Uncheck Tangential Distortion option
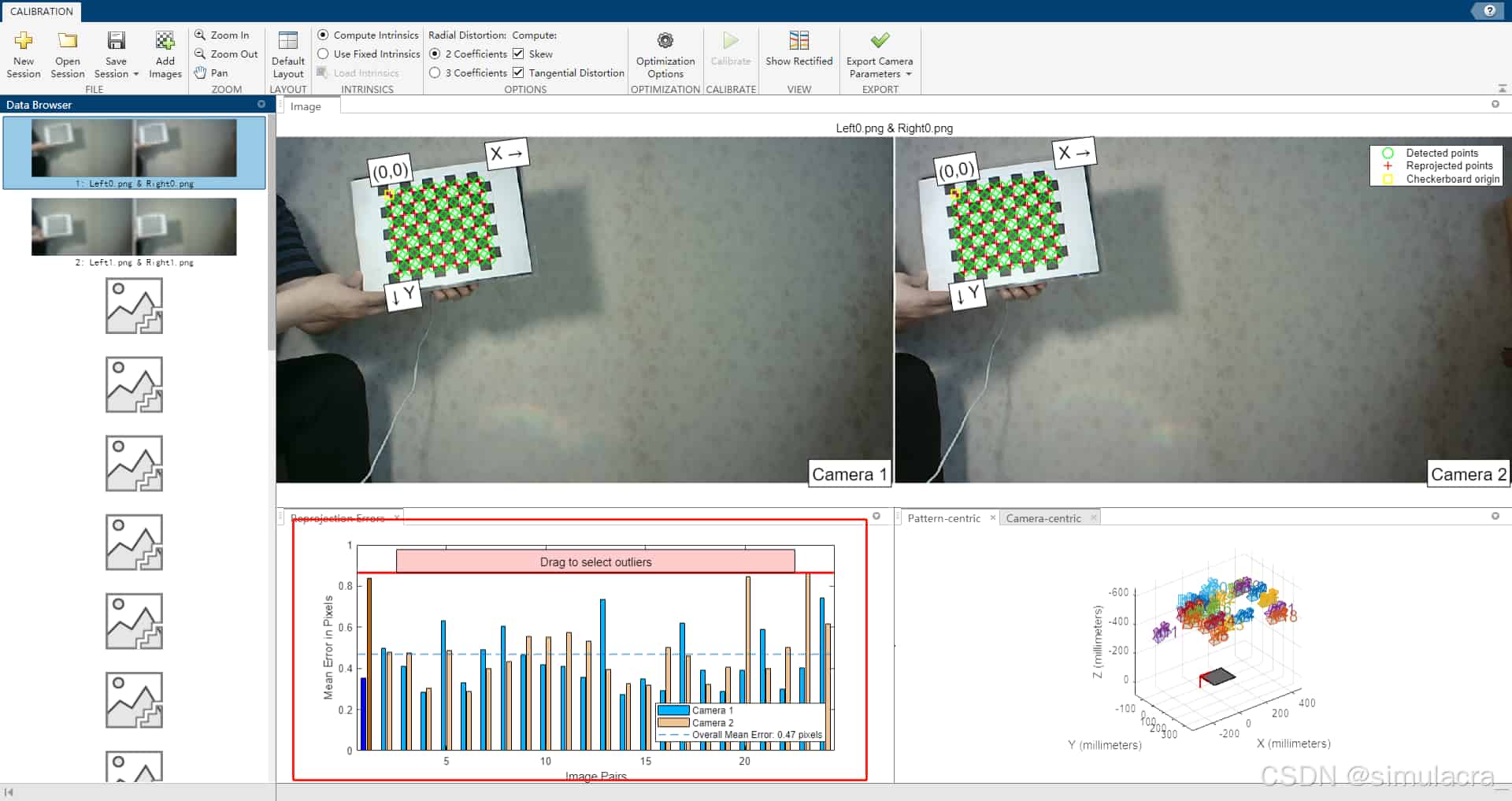The width and height of the screenshot is (1512, 801). pos(518,73)
